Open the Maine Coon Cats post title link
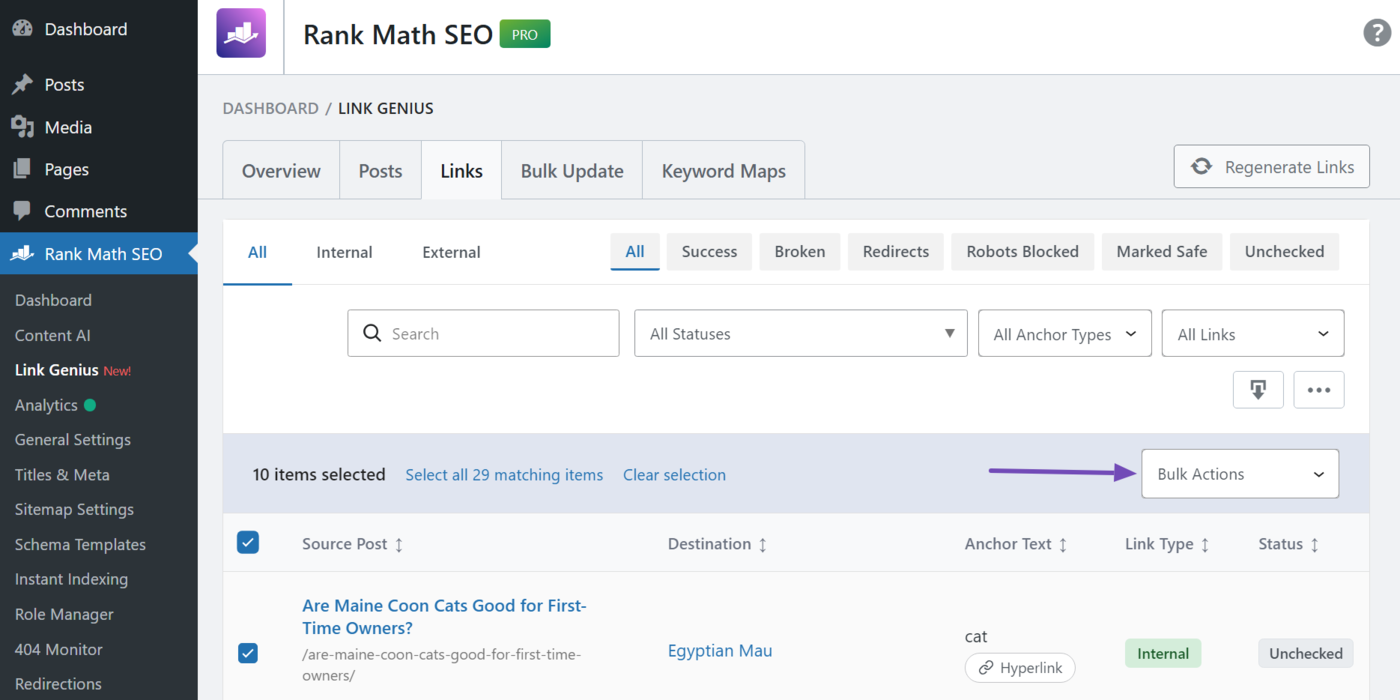This screenshot has height=700, width=1400. [x=444, y=617]
